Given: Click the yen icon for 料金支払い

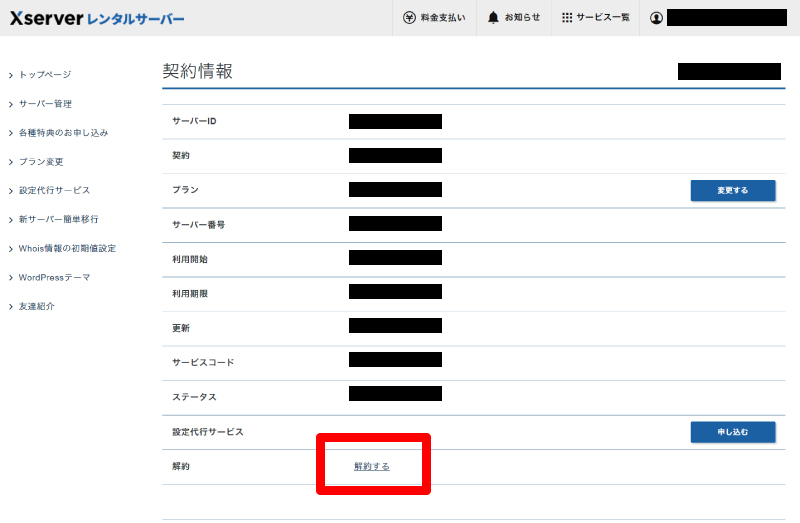Looking at the screenshot, I should [409, 18].
